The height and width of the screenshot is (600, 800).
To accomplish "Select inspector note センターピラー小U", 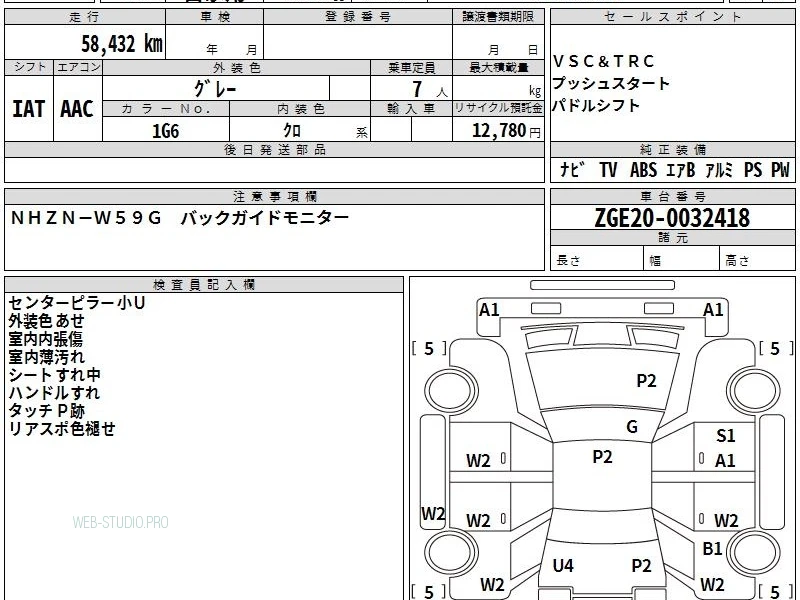I will [x=77, y=303].
